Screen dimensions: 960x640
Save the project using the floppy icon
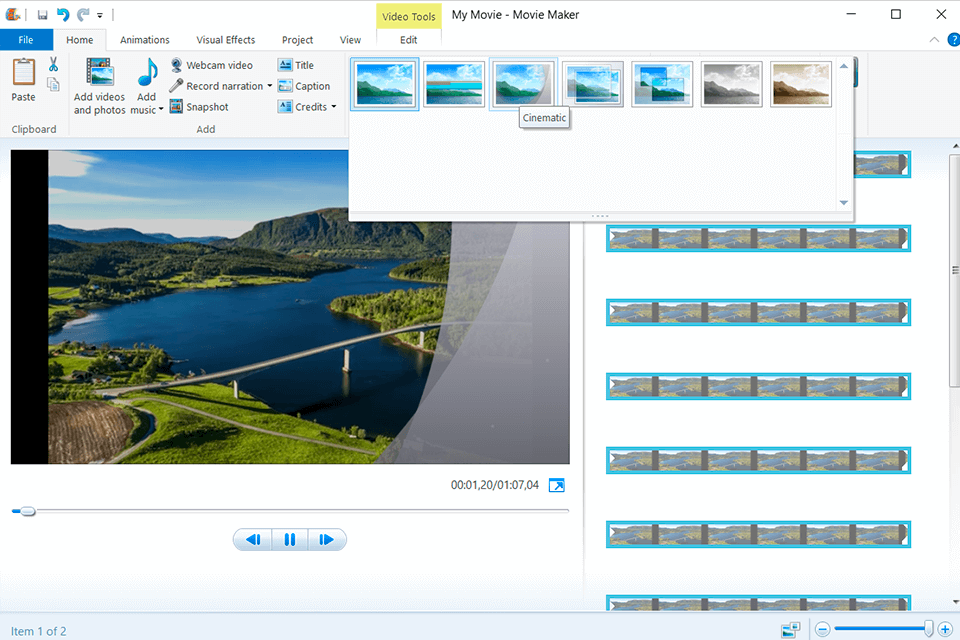(x=43, y=15)
